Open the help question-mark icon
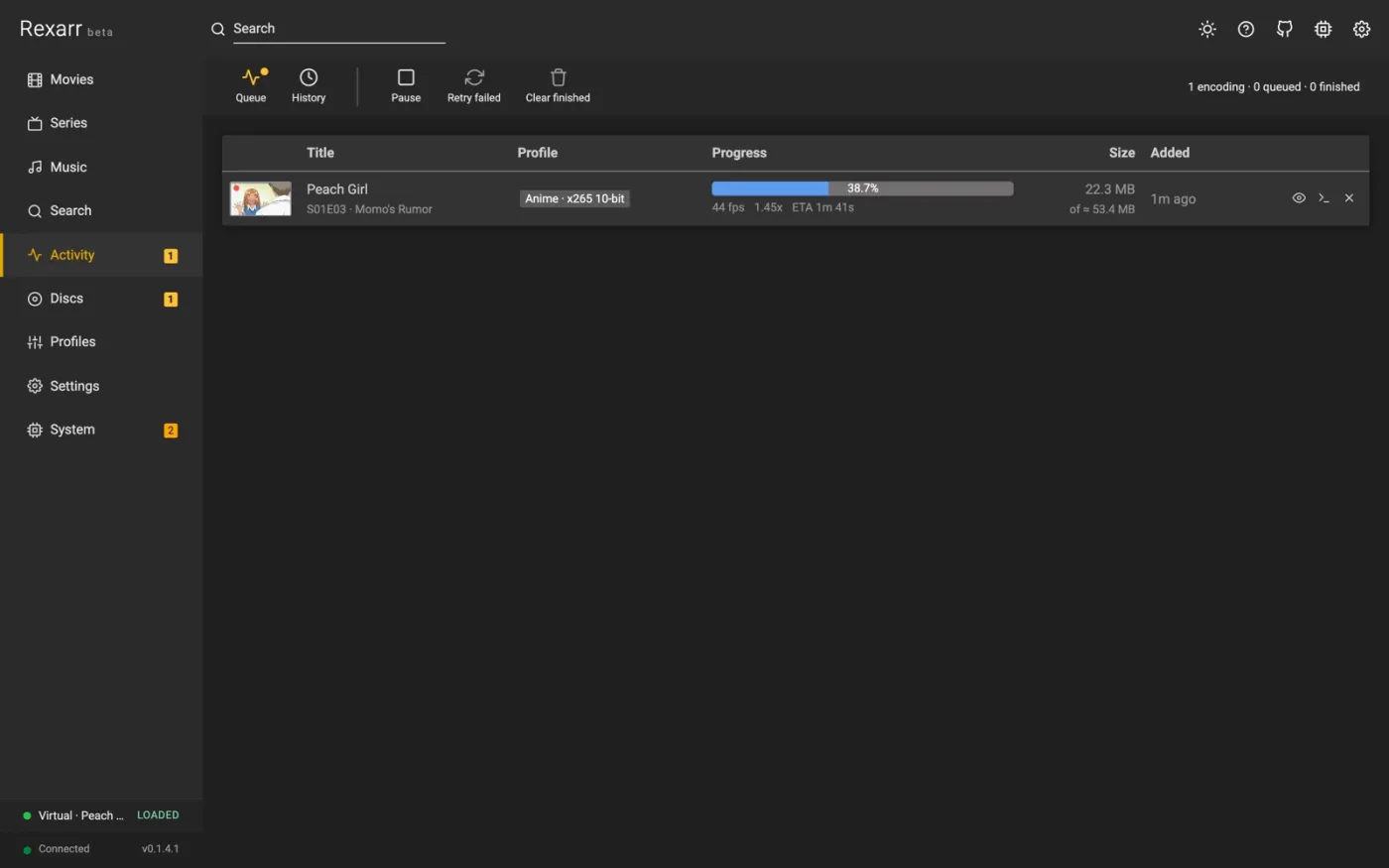This screenshot has width=1389, height=868. [x=1246, y=29]
